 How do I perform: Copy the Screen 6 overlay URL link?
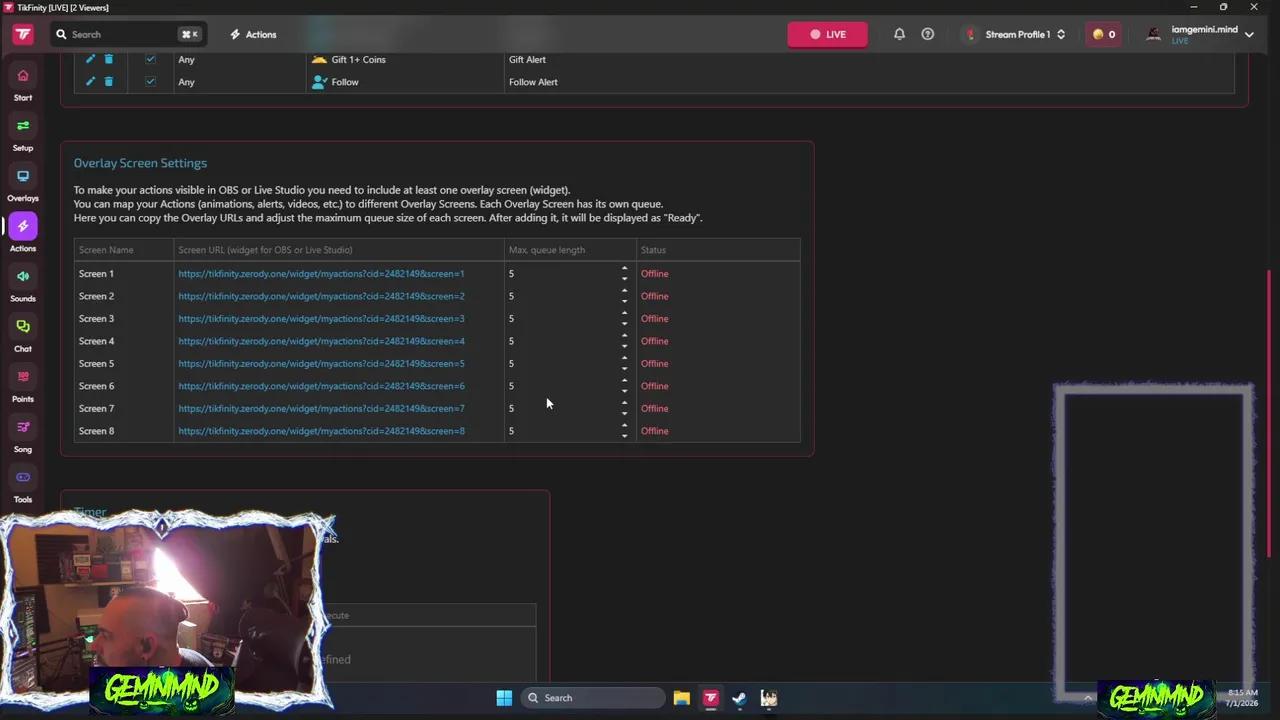321,386
